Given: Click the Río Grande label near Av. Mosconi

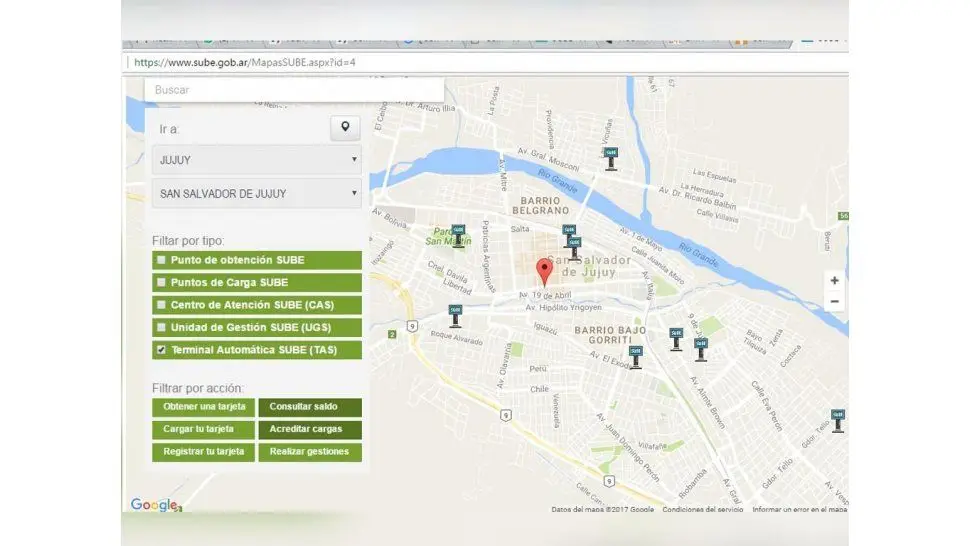Looking at the screenshot, I should tap(557, 180).
